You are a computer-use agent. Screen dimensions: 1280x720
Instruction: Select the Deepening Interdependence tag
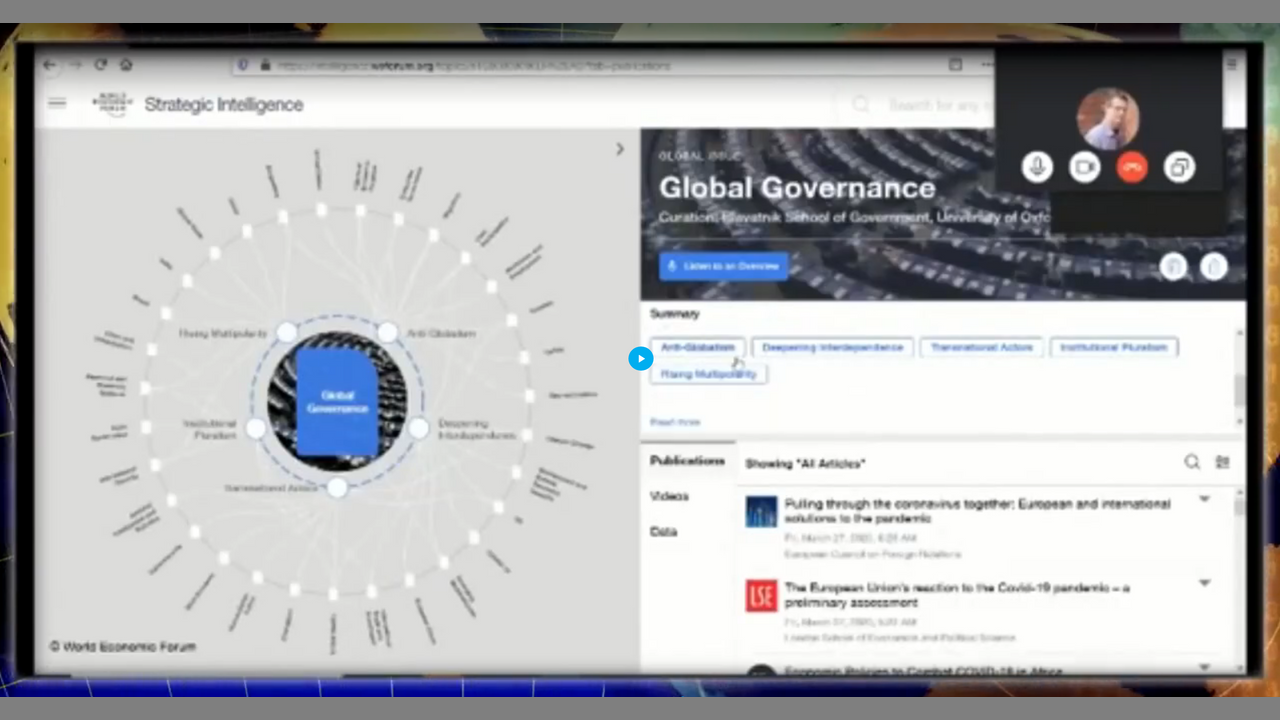(832, 347)
